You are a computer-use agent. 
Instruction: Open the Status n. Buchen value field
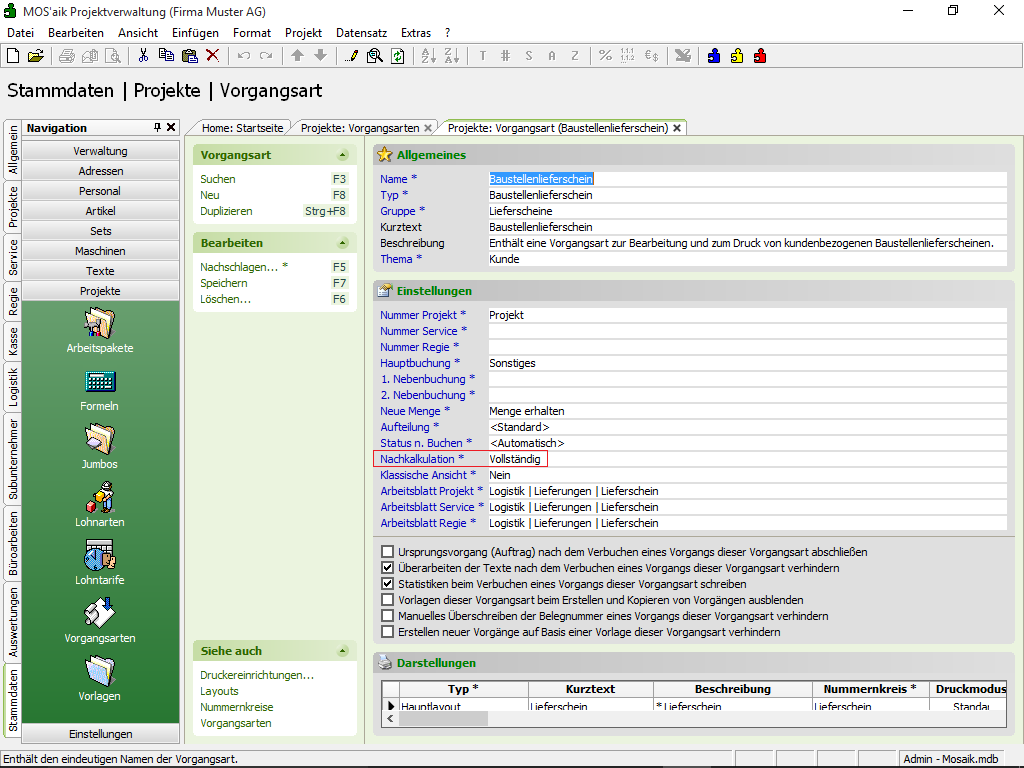(747, 443)
